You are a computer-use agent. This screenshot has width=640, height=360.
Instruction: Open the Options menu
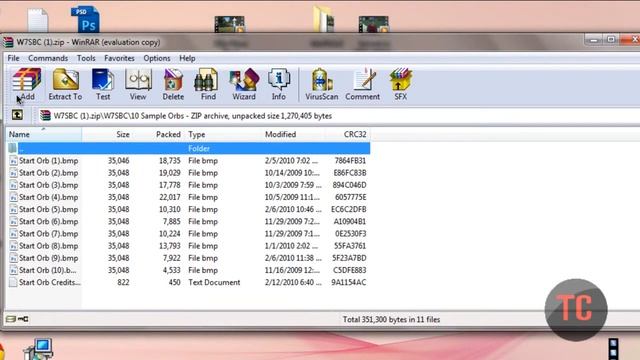click(x=157, y=58)
